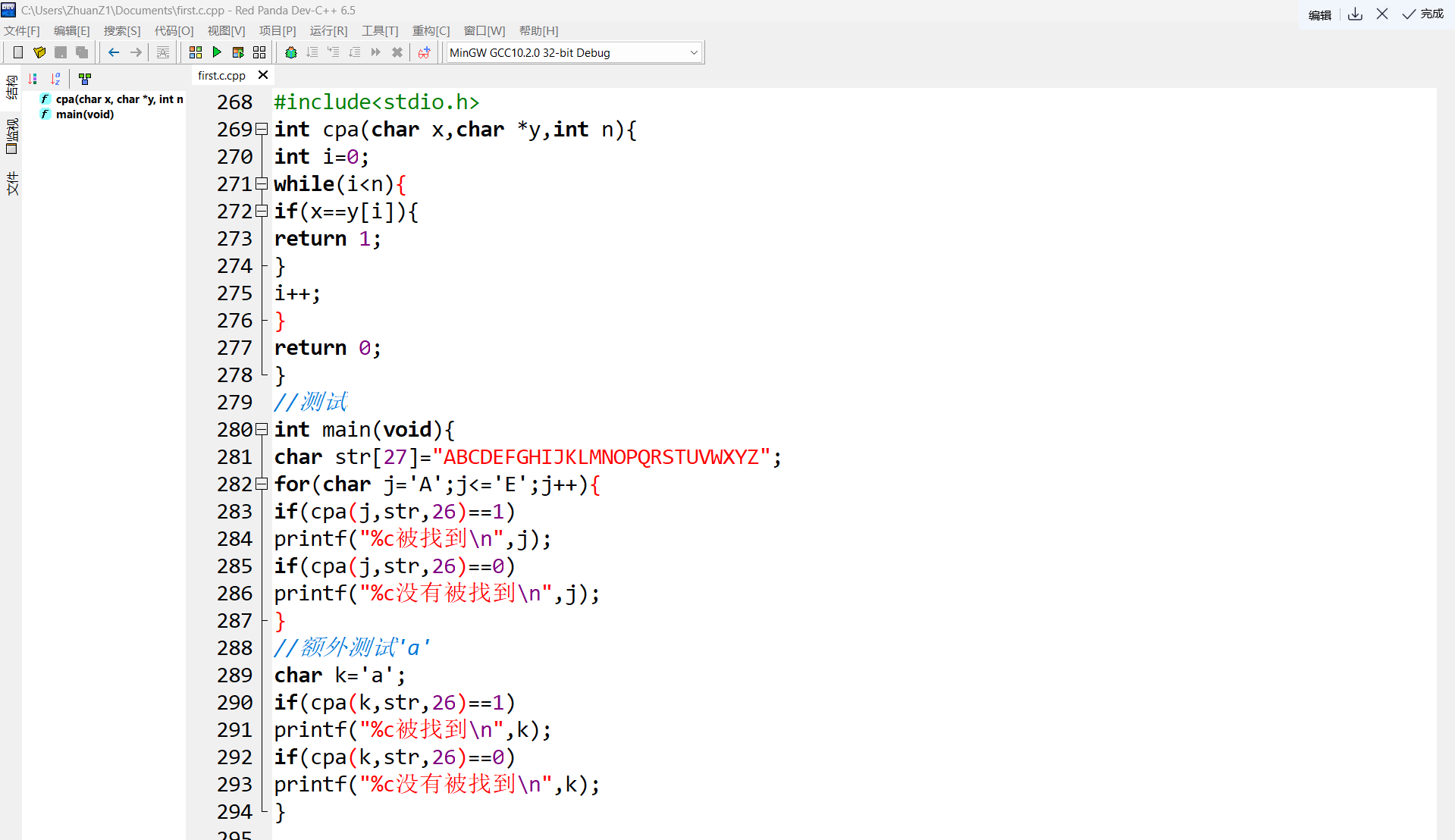Go forward with the right arrow icon
Image resolution: width=1455 pixels, height=840 pixels.
(x=136, y=52)
